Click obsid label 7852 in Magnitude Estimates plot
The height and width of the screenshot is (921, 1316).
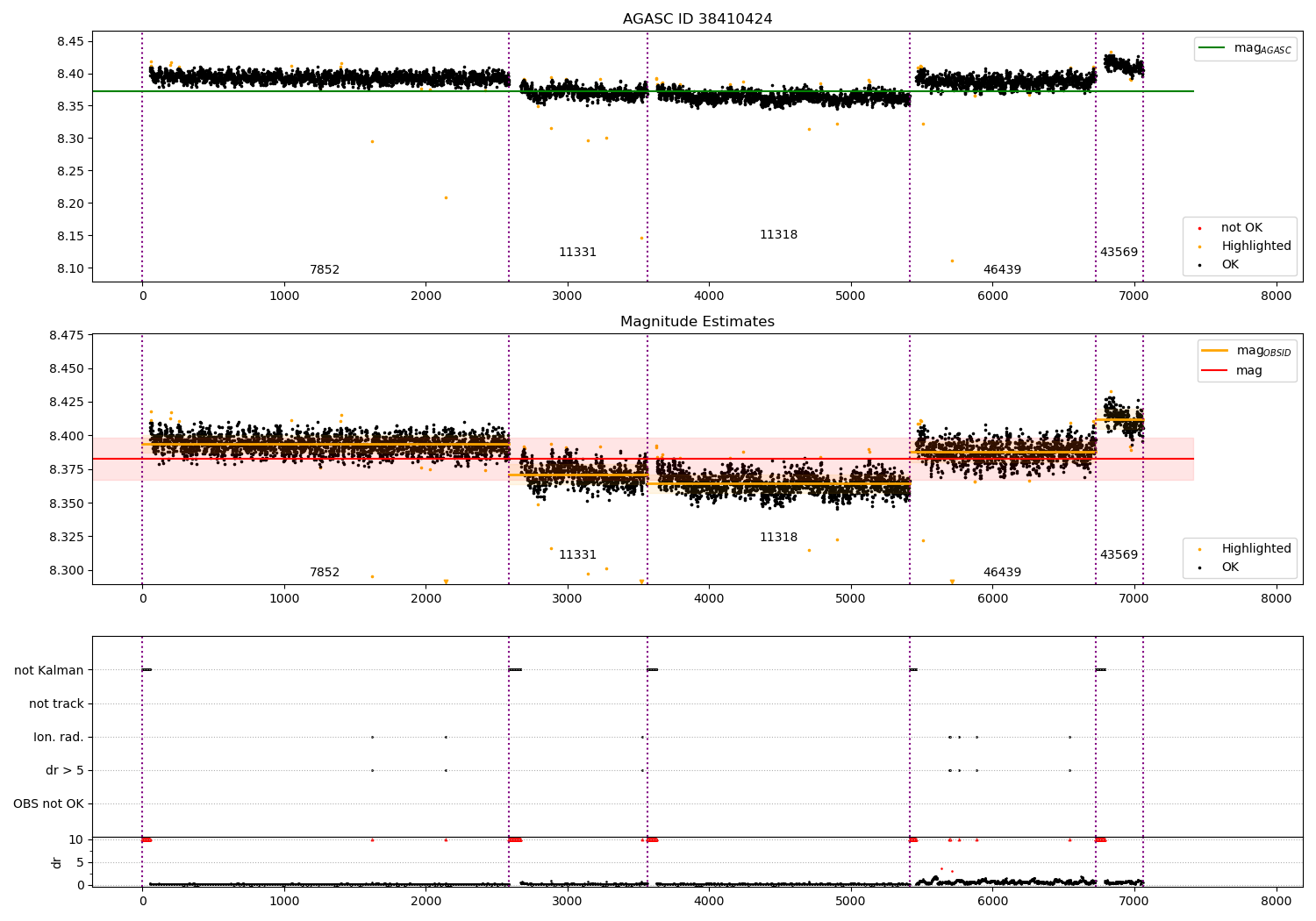pos(325,573)
